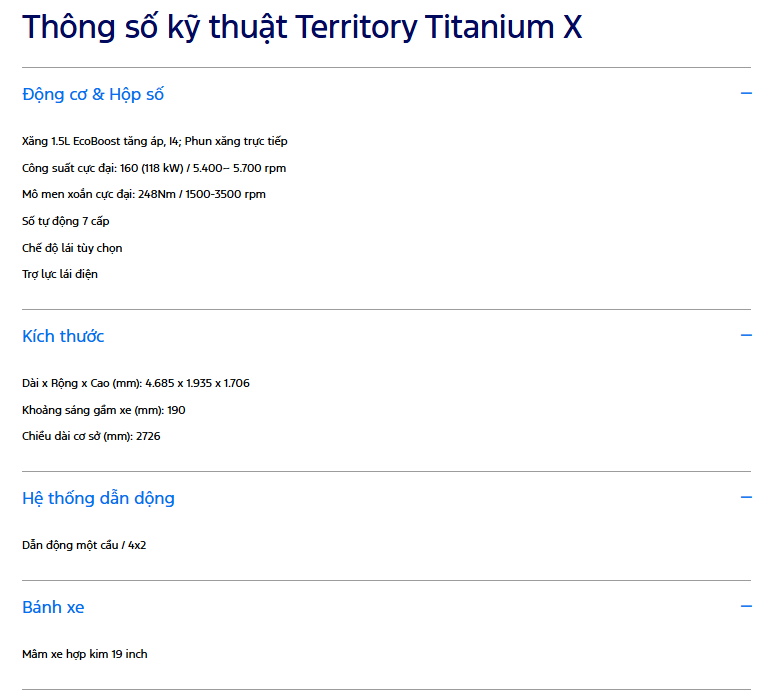This screenshot has width=769, height=698.
Task: Toggle the Động cơ & Hộp số heading
Action: (93, 94)
